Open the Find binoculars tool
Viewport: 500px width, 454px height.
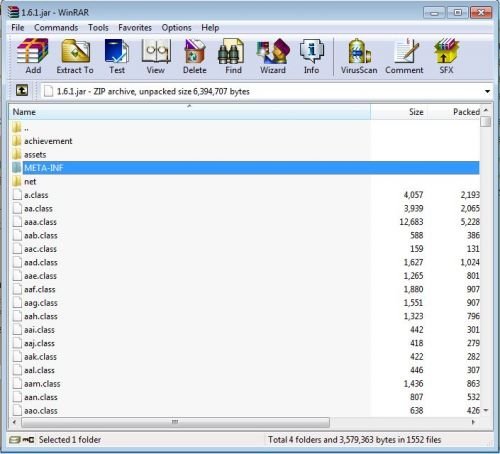233,56
